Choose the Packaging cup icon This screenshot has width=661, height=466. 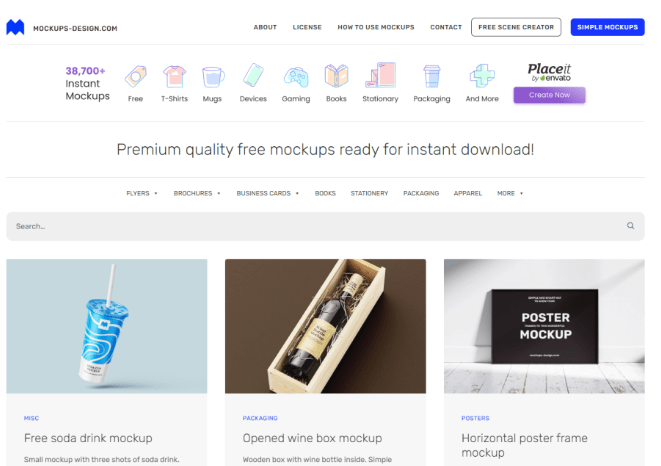point(432,76)
